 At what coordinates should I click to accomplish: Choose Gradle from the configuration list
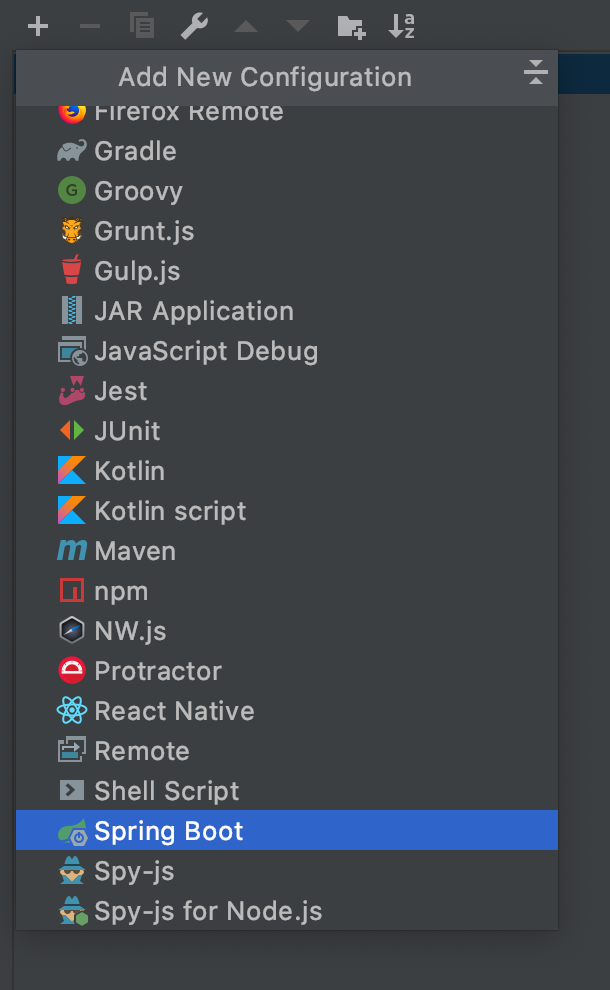pyautogui.click(x=287, y=151)
